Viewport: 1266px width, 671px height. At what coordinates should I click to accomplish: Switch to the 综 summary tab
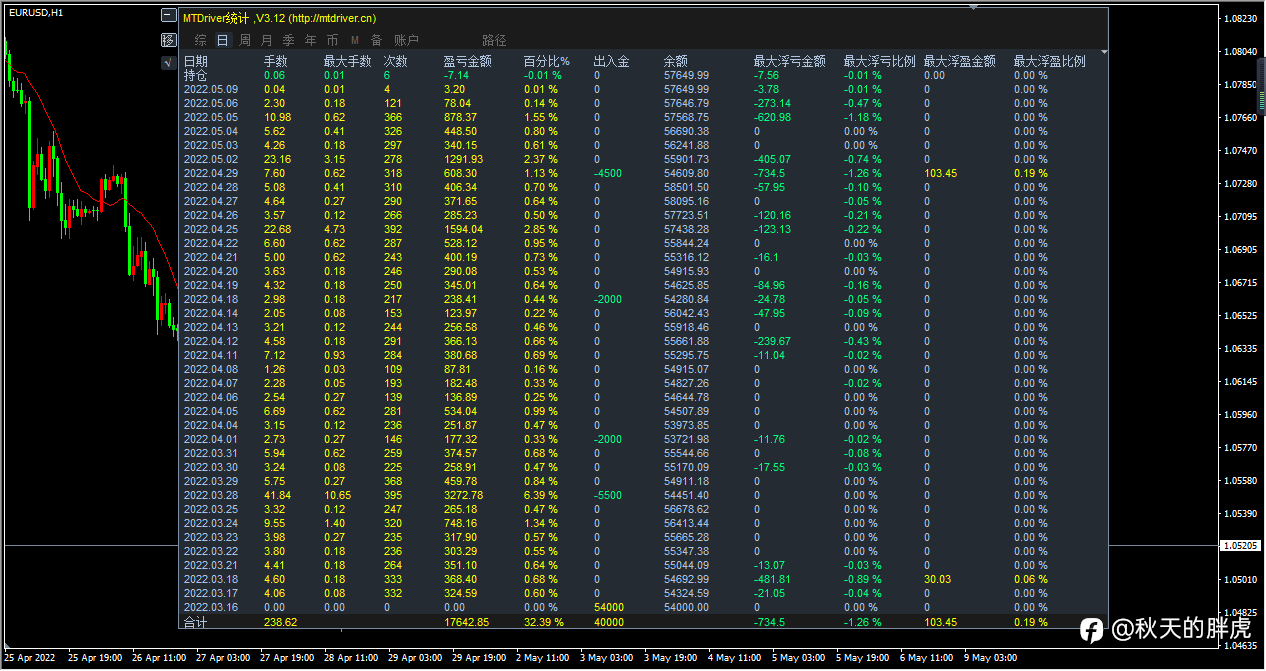pos(200,41)
